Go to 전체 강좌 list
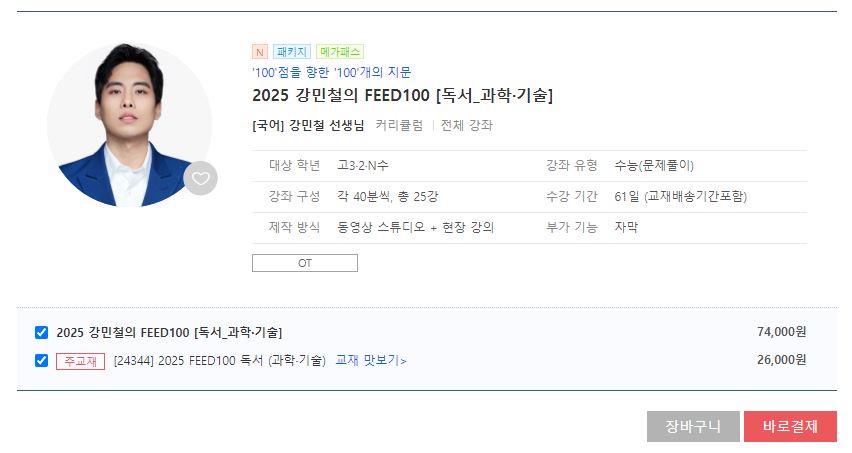Screen dimensions: 852x453 pyautogui.click(x=467, y=125)
